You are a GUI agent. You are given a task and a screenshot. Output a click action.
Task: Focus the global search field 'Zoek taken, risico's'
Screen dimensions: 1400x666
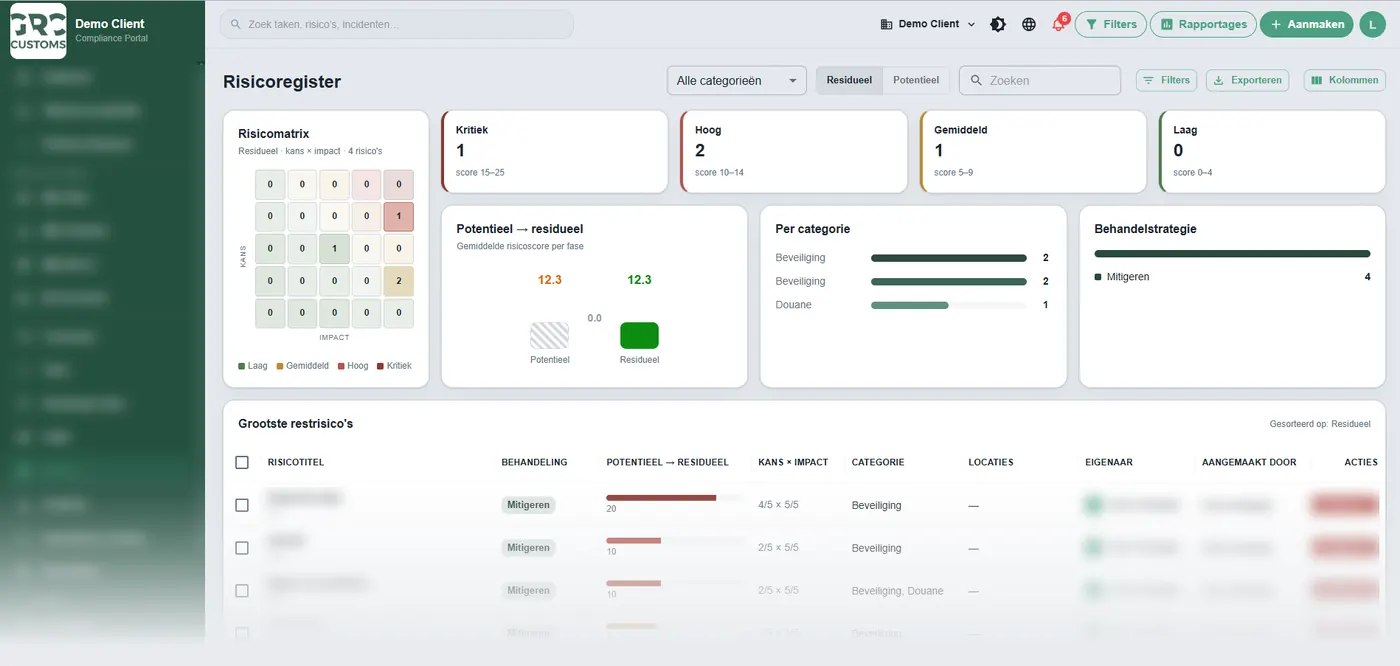(x=397, y=24)
